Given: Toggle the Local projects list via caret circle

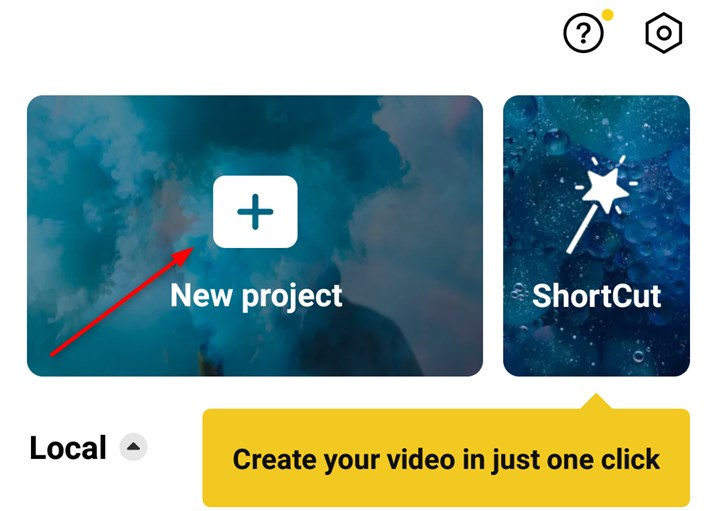Looking at the screenshot, I should tap(133, 446).
